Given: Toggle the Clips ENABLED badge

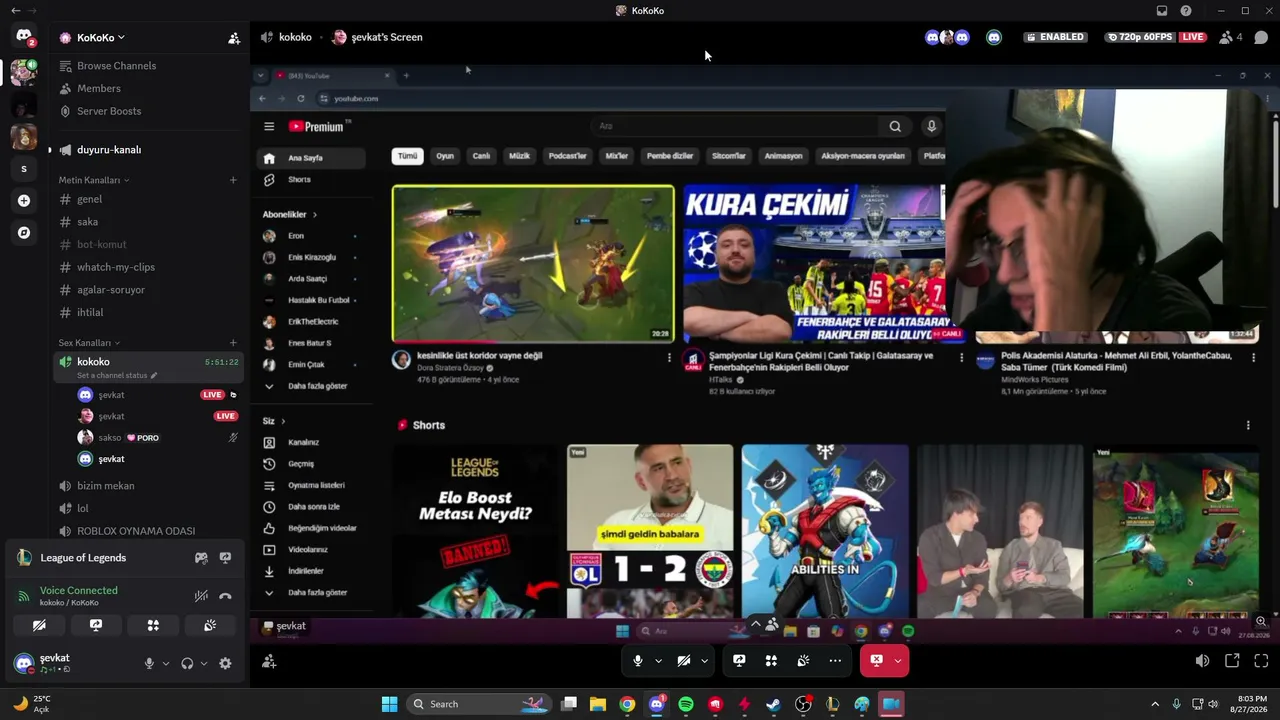Looking at the screenshot, I should pos(1055,37).
